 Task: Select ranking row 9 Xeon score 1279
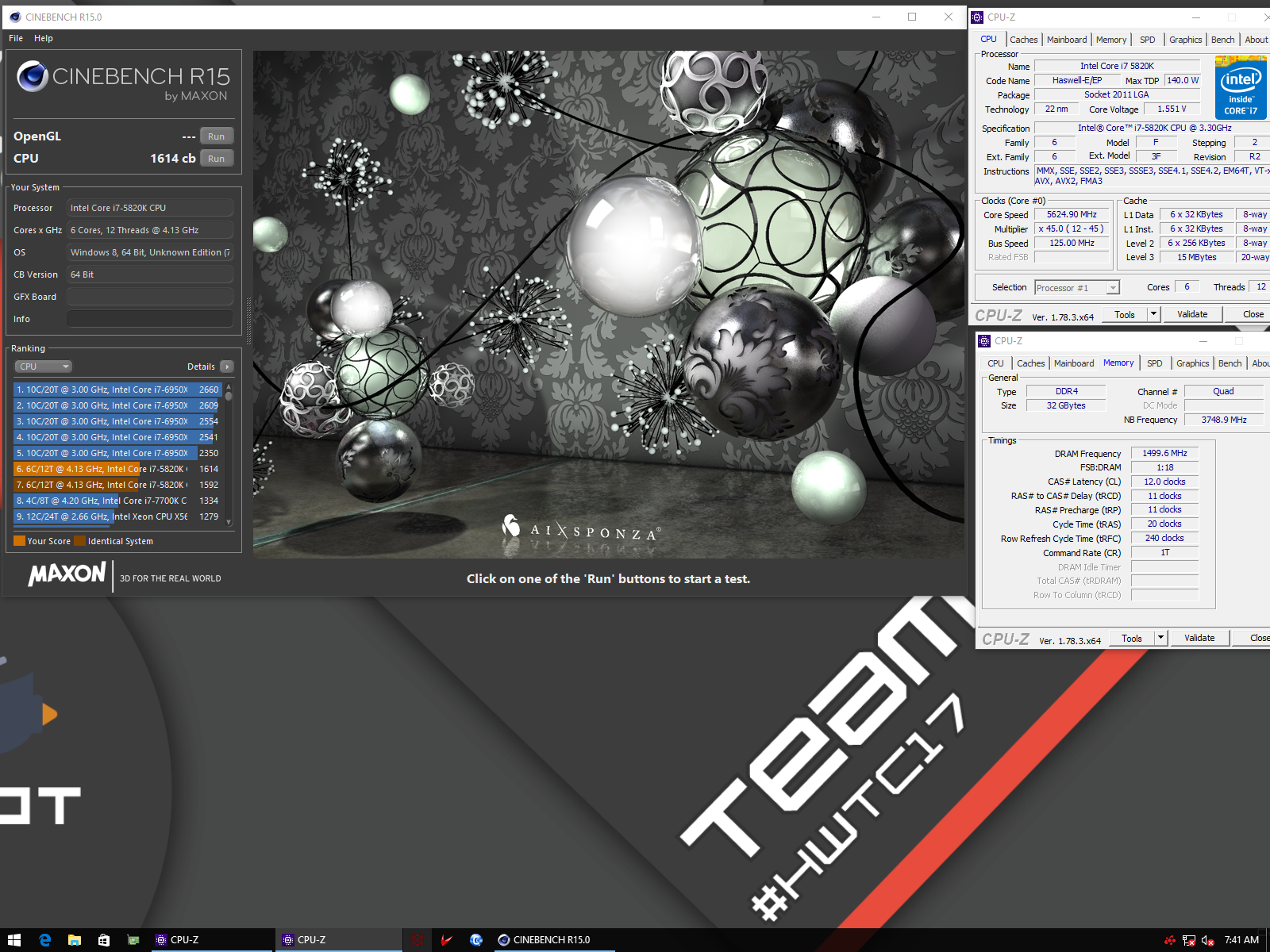point(117,516)
